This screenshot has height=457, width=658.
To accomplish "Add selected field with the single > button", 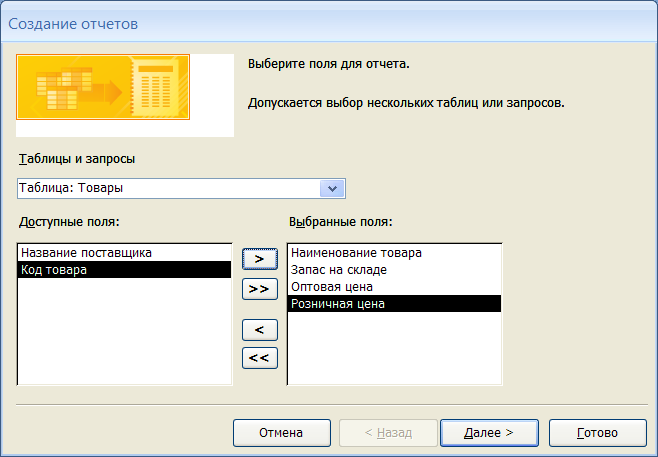I will coord(260,259).
